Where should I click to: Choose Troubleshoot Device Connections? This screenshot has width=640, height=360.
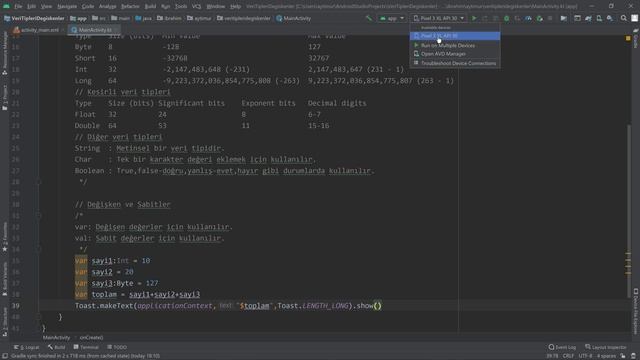point(455,63)
